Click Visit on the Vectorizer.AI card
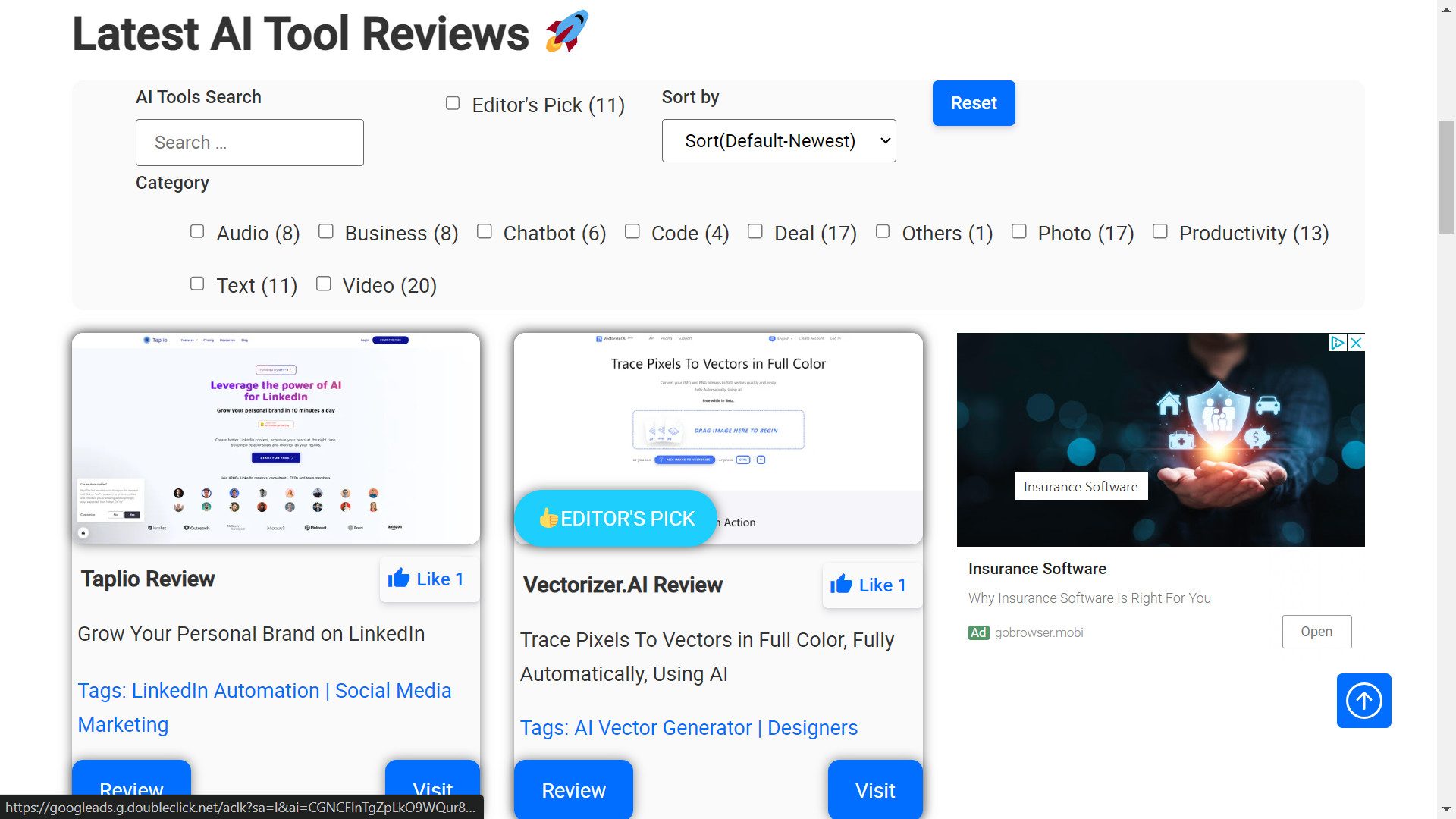The width and height of the screenshot is (1456, 819). point(875,789)
